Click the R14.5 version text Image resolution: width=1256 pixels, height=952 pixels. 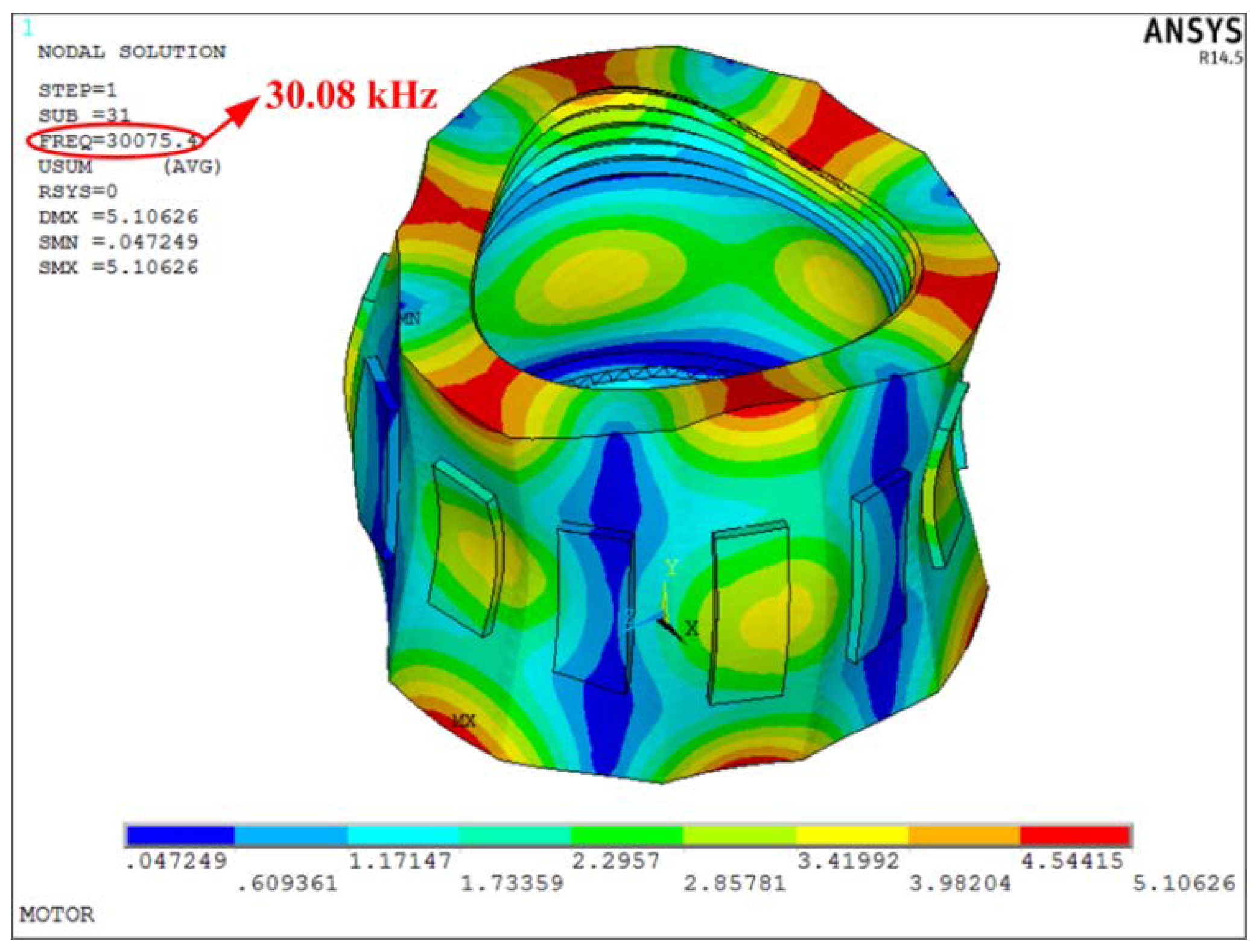(1220, 58)
